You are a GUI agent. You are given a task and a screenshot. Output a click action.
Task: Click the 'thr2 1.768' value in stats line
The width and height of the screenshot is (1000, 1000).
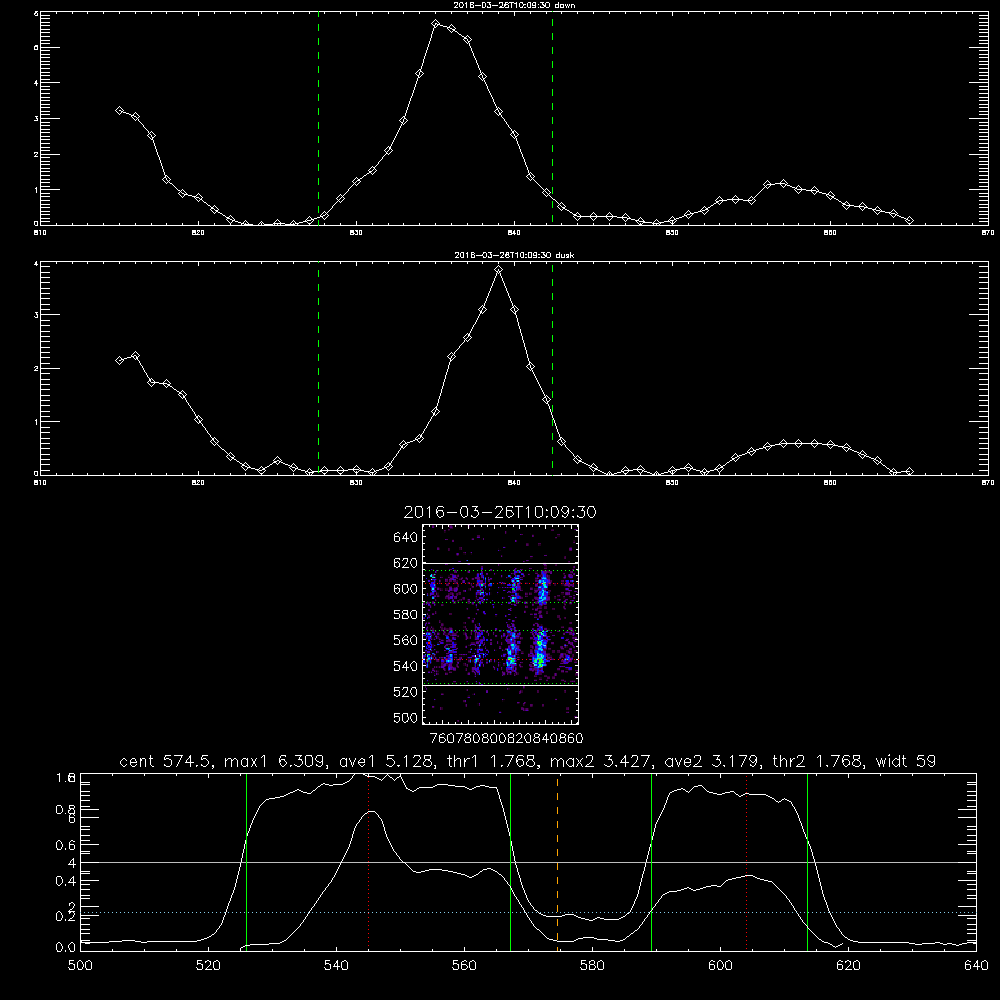coord(818,761)
